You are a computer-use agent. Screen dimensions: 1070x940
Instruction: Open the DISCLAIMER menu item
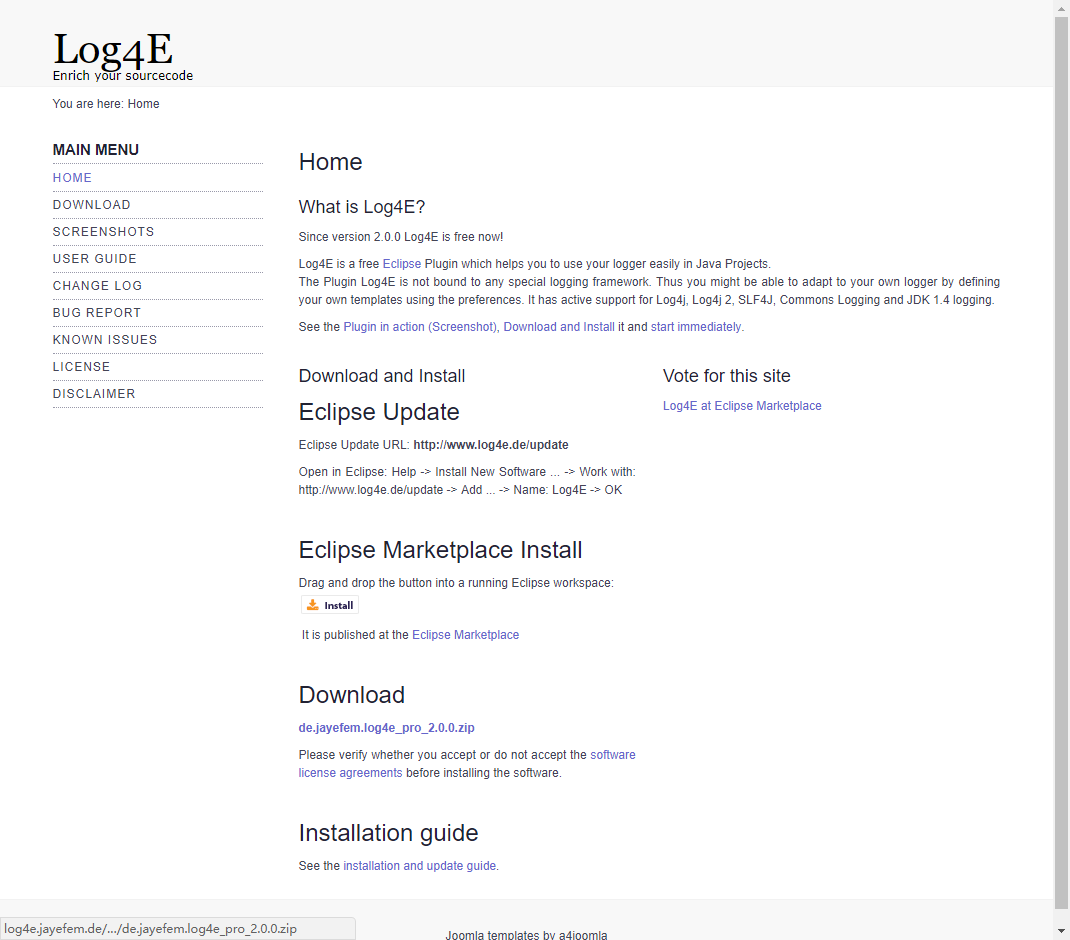(93, 394)
